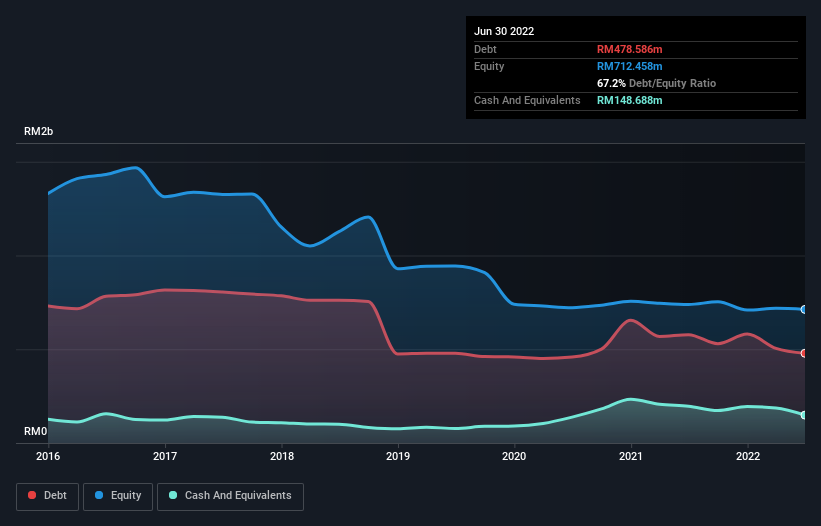The image size is (821, 526).
Task: Click the Jun 30 2022 tooltip date
Action: click(x=504, y=31)
